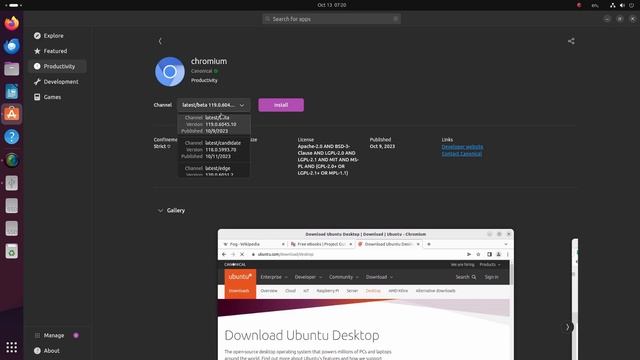Screen dimensions: 640x360
Task: Click the power icon in top bar
Action: pos(632,5)
